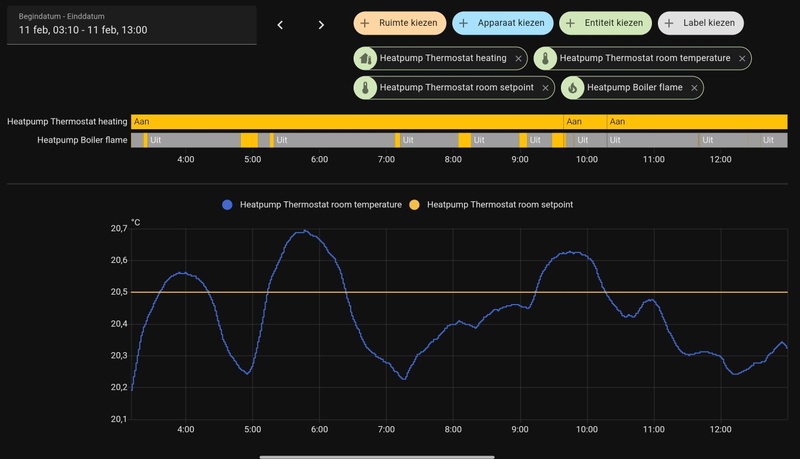This screenshot has width=800, height=459.
Task: Click Boiler flame Uit segment near 12:00
Action: point(723,140)
